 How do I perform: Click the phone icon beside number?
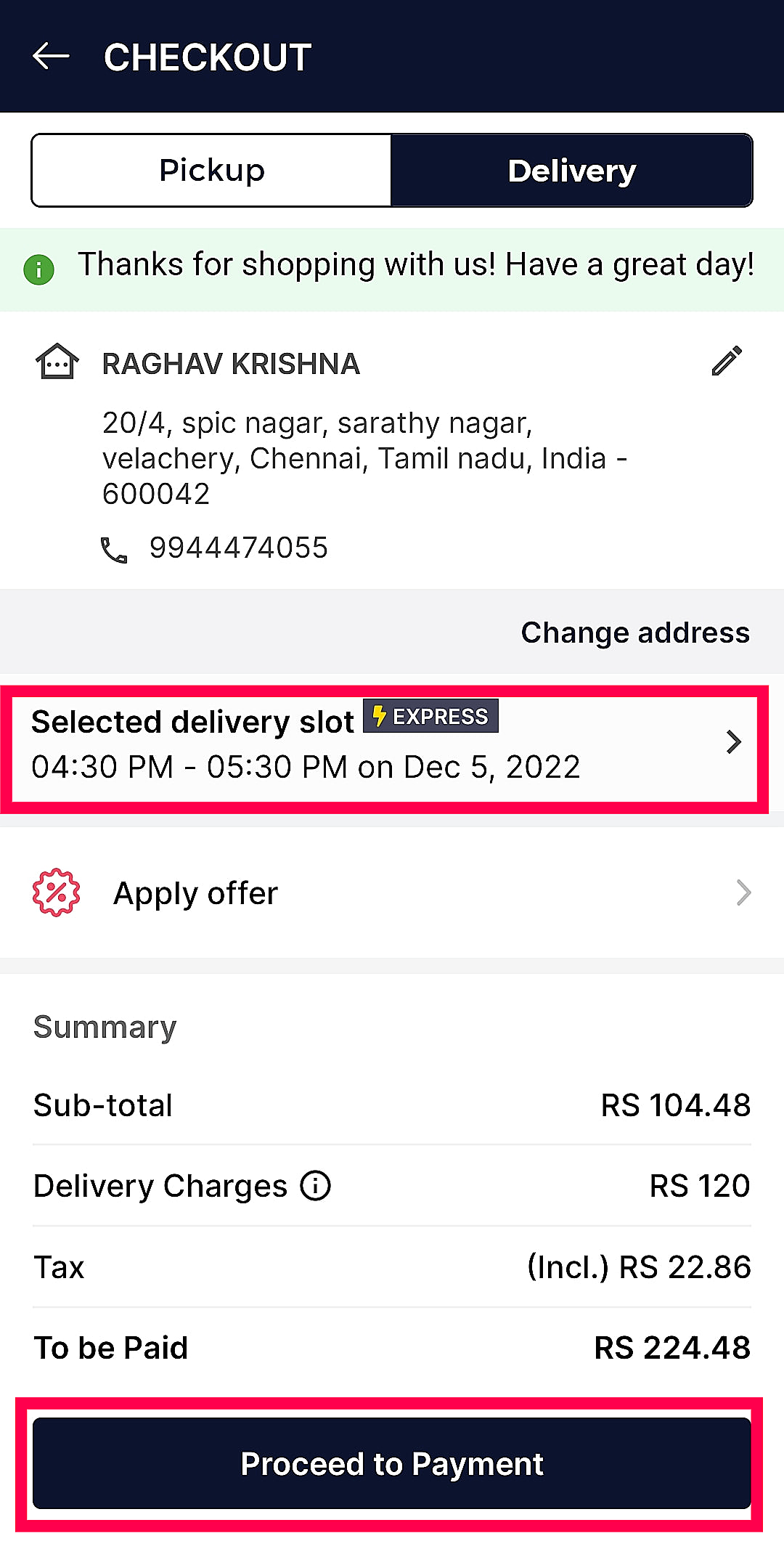(114, 550)
